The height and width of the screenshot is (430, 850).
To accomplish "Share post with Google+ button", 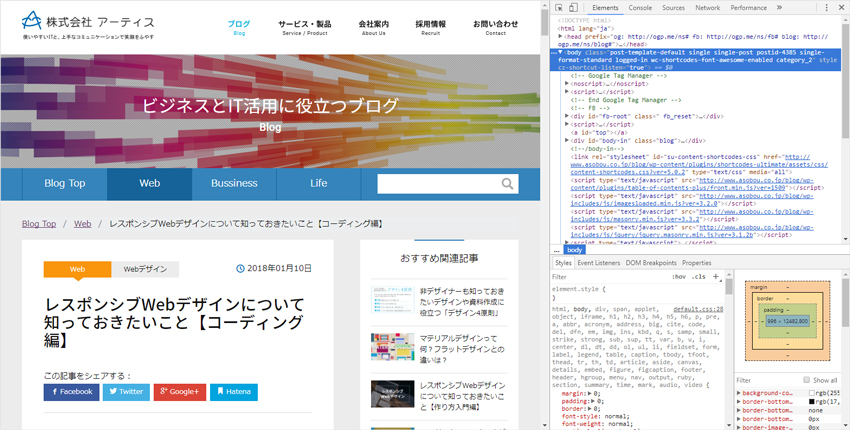I will (x=180, y=392).
